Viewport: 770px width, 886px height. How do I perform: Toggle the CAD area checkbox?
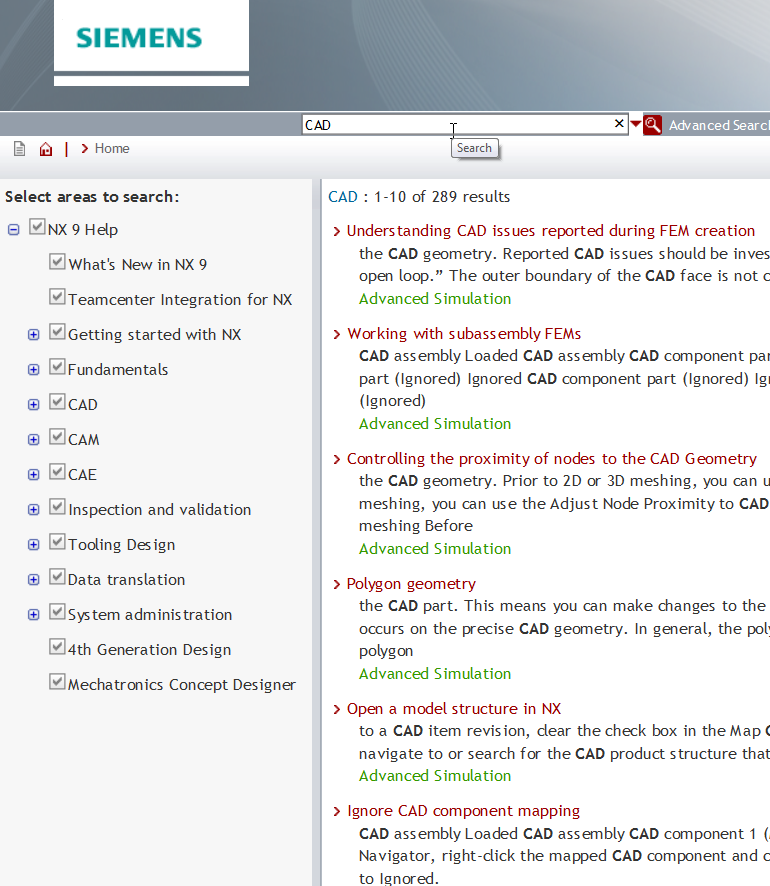coord(57,402)
